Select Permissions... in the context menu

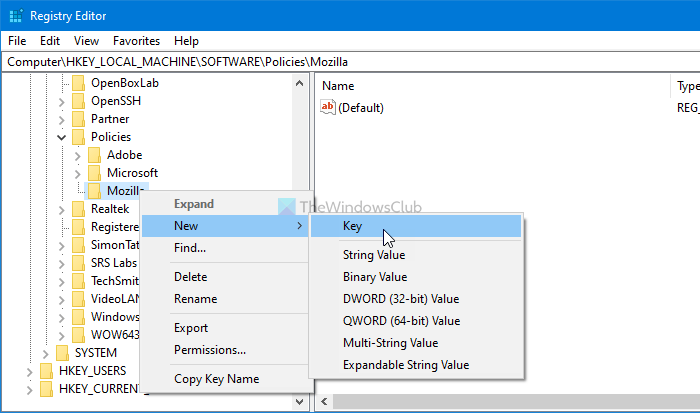coord(225,350)
